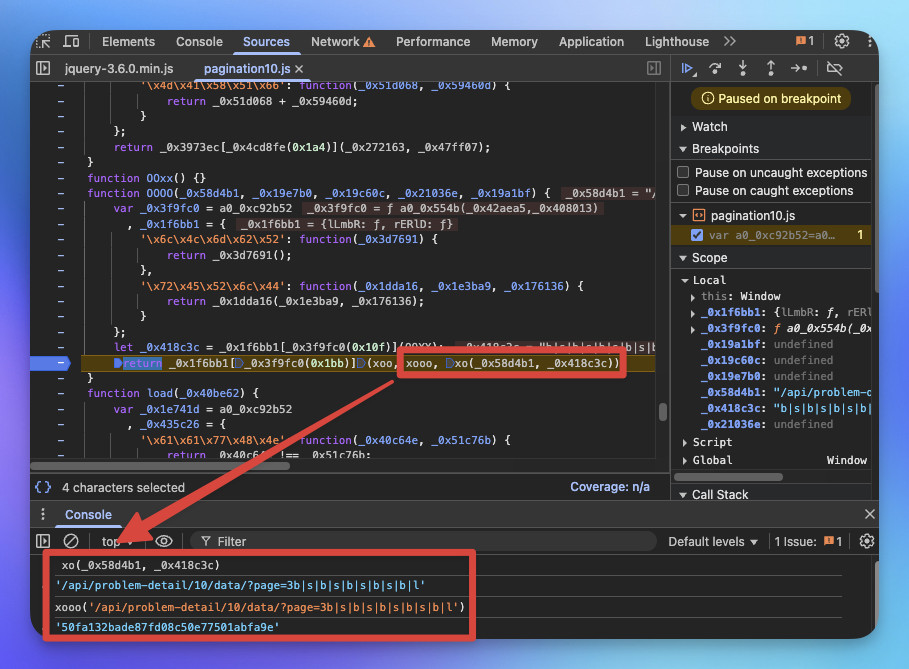Open the Application tab
Screen dimensions: 909x669
click(591, 42)
